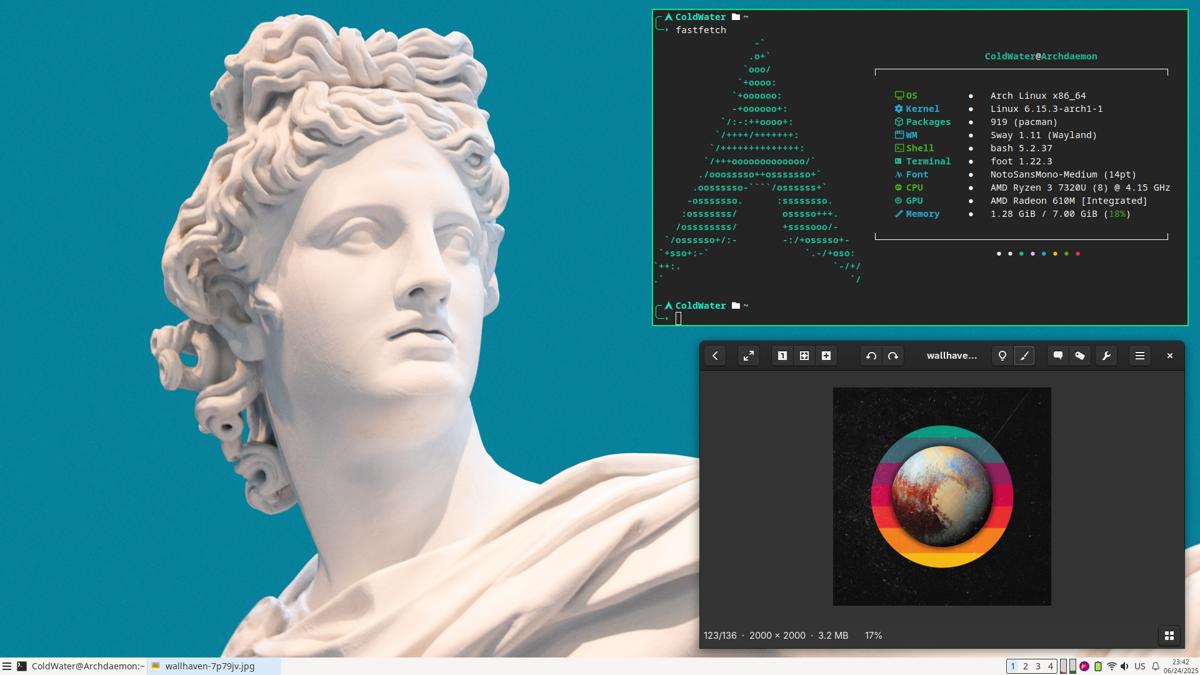Go back using the left arrow button
The width and height of the screenshot is (1200, 675).
[715, 356]
